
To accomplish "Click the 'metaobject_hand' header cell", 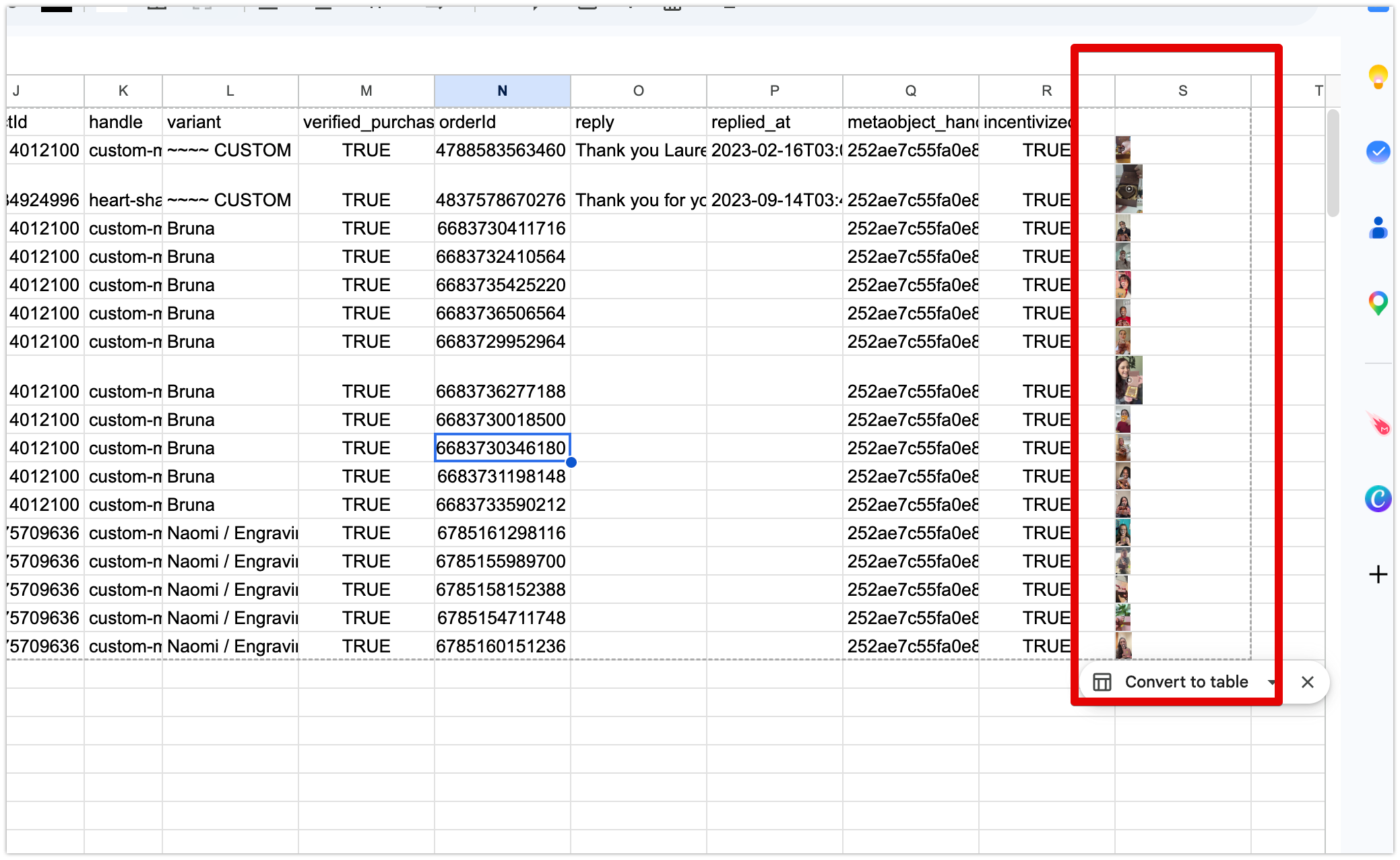I will coord(910,122).
